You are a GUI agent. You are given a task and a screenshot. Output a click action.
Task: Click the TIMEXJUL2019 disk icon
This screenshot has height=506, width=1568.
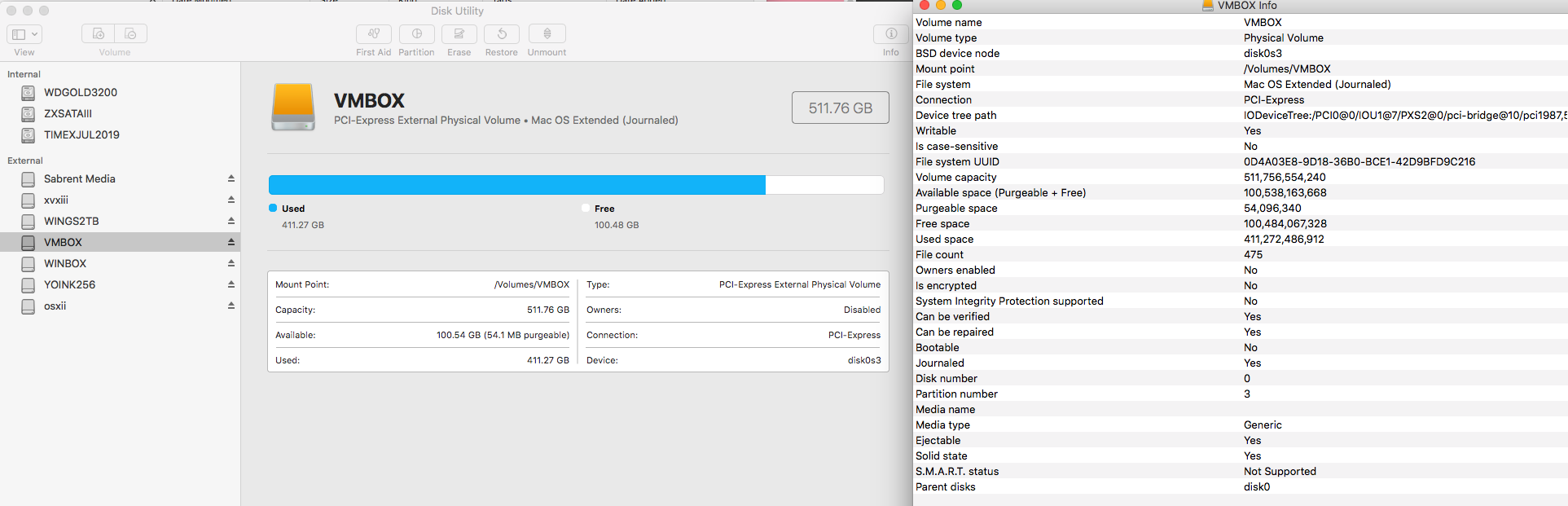point(29,135)
